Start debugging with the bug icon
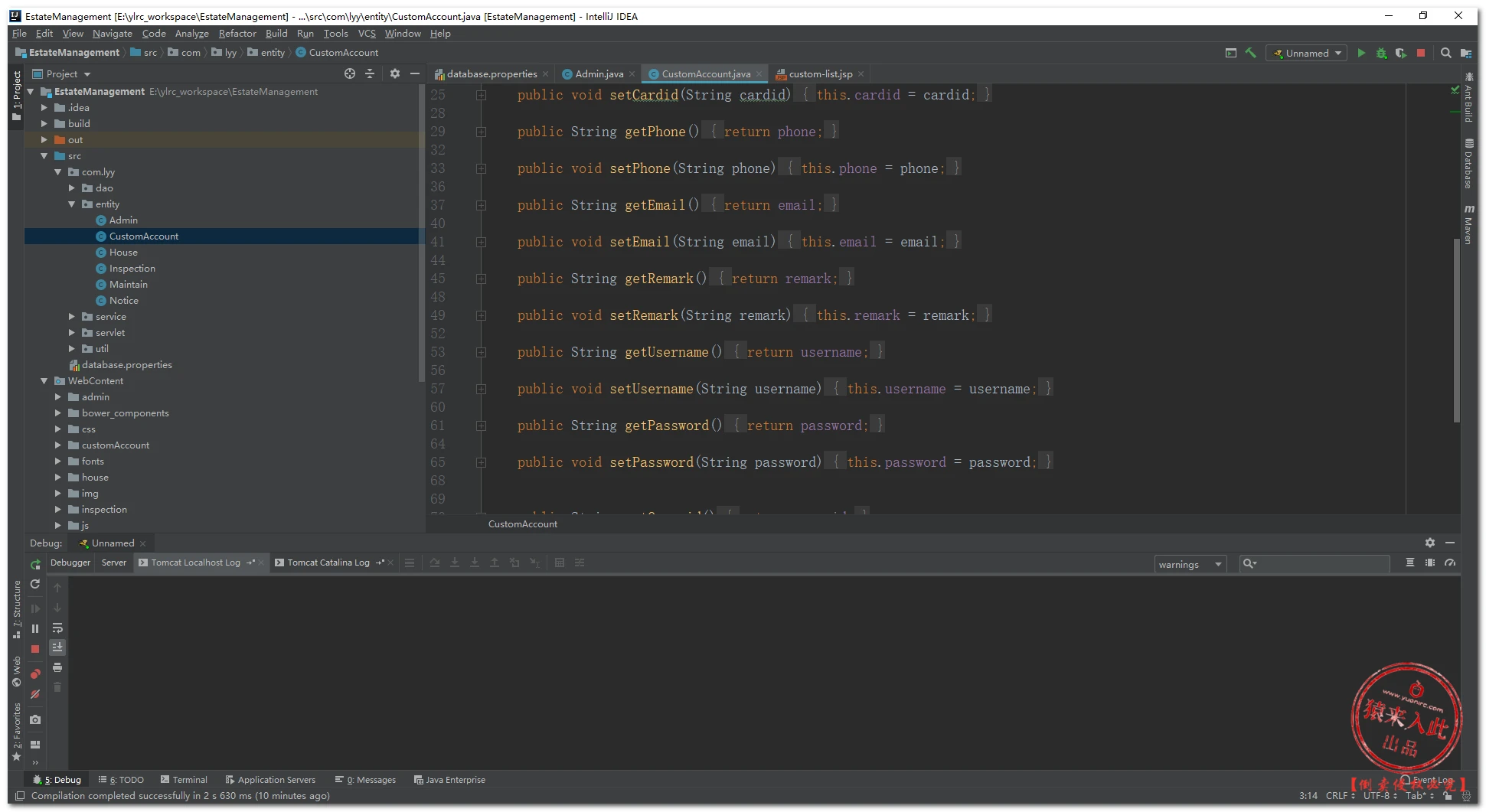This screenshot has width=1486, height=812. point(1381,53)
